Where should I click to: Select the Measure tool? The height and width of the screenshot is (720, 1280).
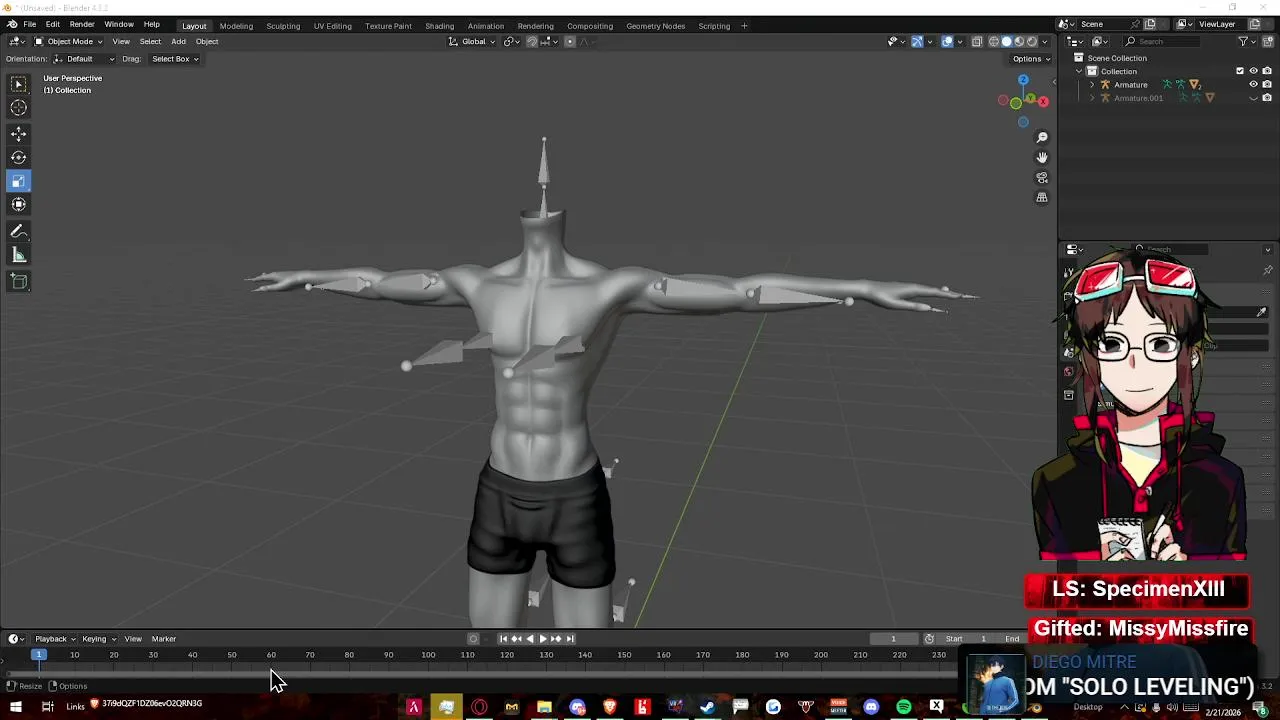pyautogui.click(x=19, y=255)
